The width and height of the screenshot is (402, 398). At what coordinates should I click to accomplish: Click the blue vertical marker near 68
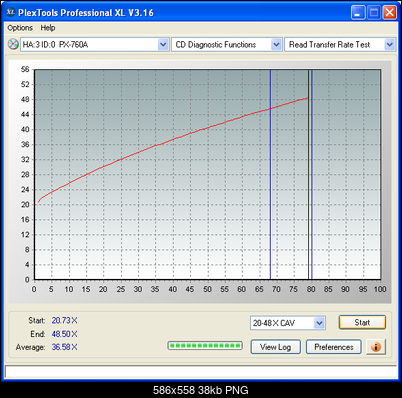pos(270,174)
